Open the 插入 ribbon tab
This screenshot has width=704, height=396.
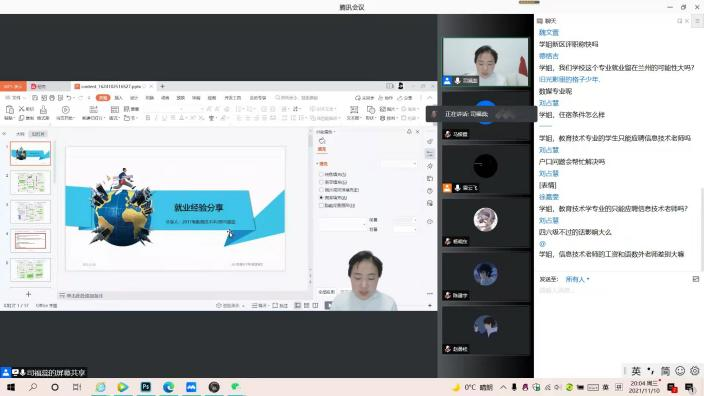click(119, 97)
